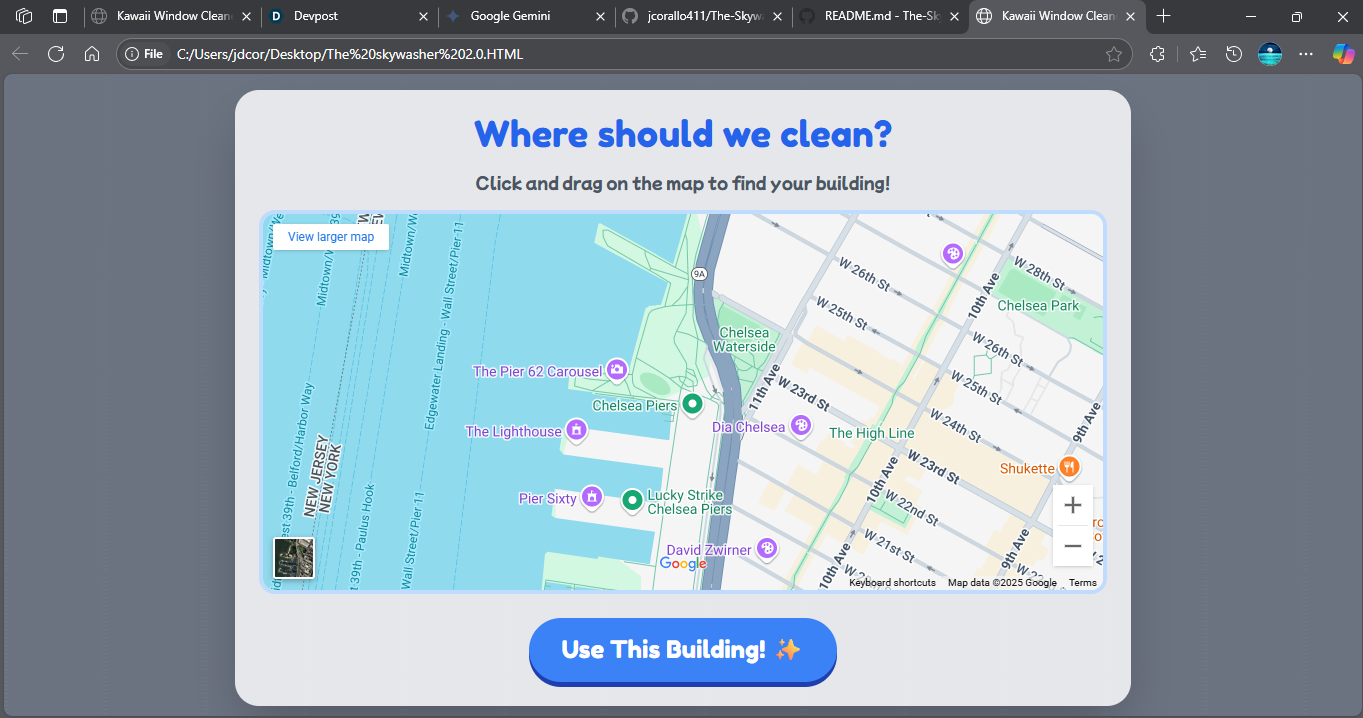Click The High Line map label
Screen dimensions: 1363x718
pos(872,433)
